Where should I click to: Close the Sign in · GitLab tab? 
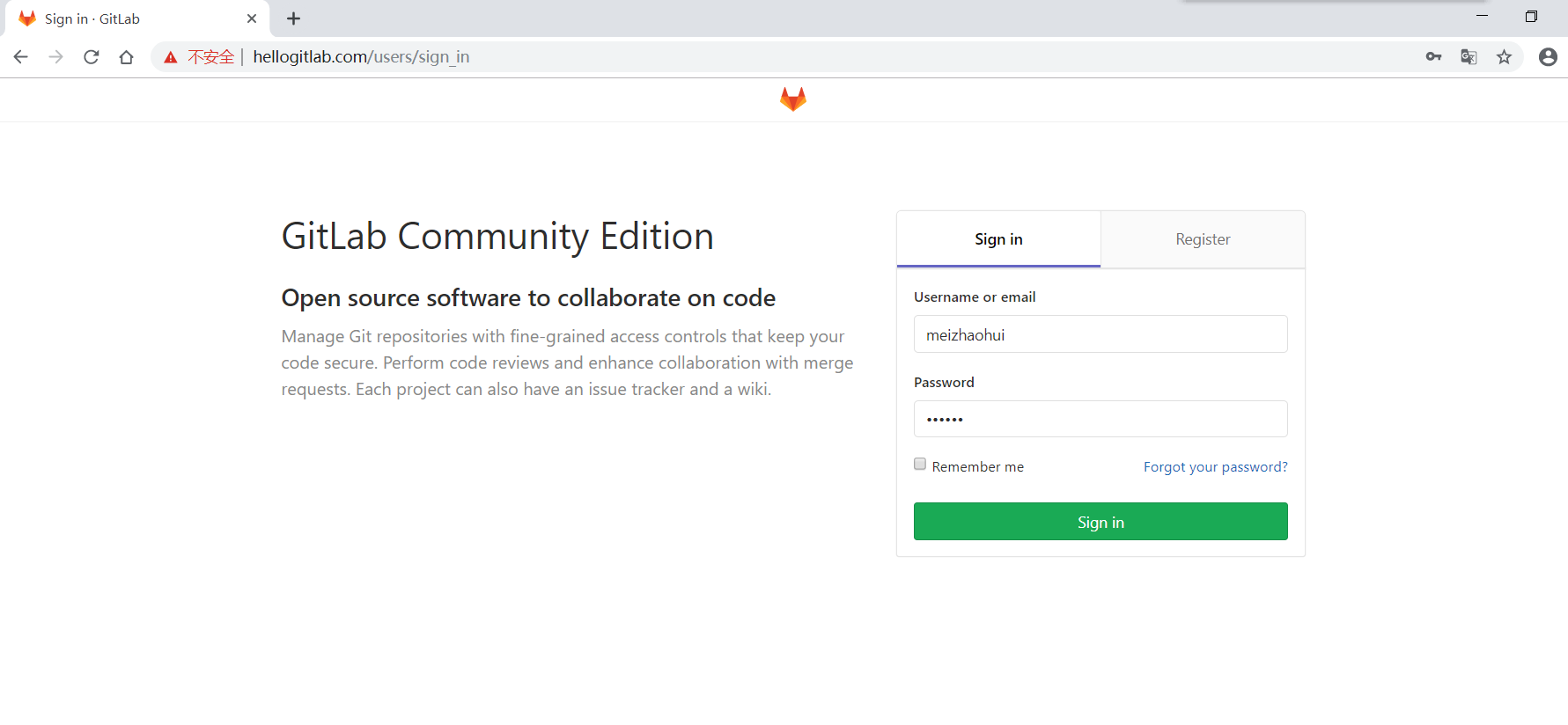(x=252, y=18)
